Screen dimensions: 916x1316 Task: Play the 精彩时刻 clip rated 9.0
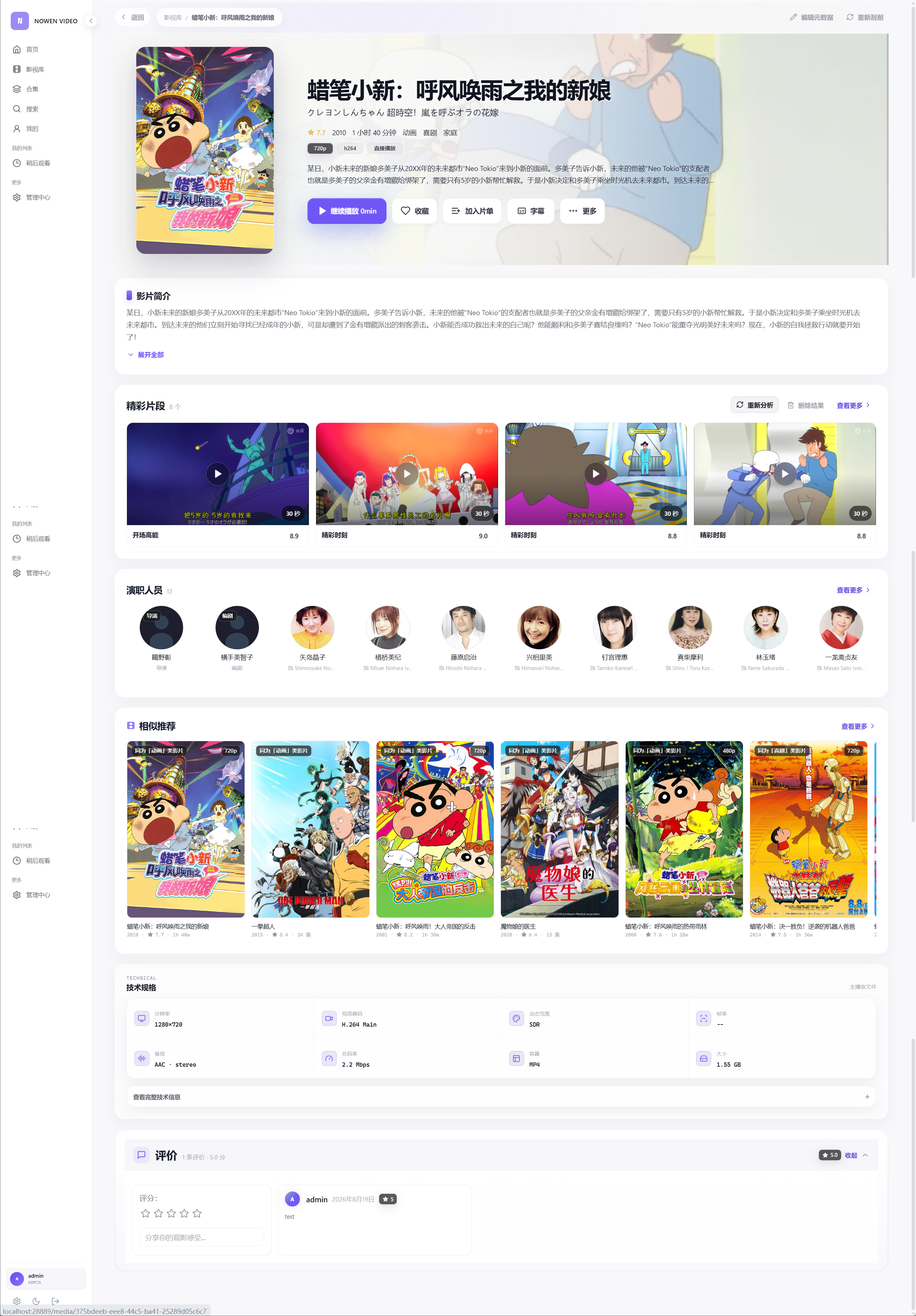(407, 474)
